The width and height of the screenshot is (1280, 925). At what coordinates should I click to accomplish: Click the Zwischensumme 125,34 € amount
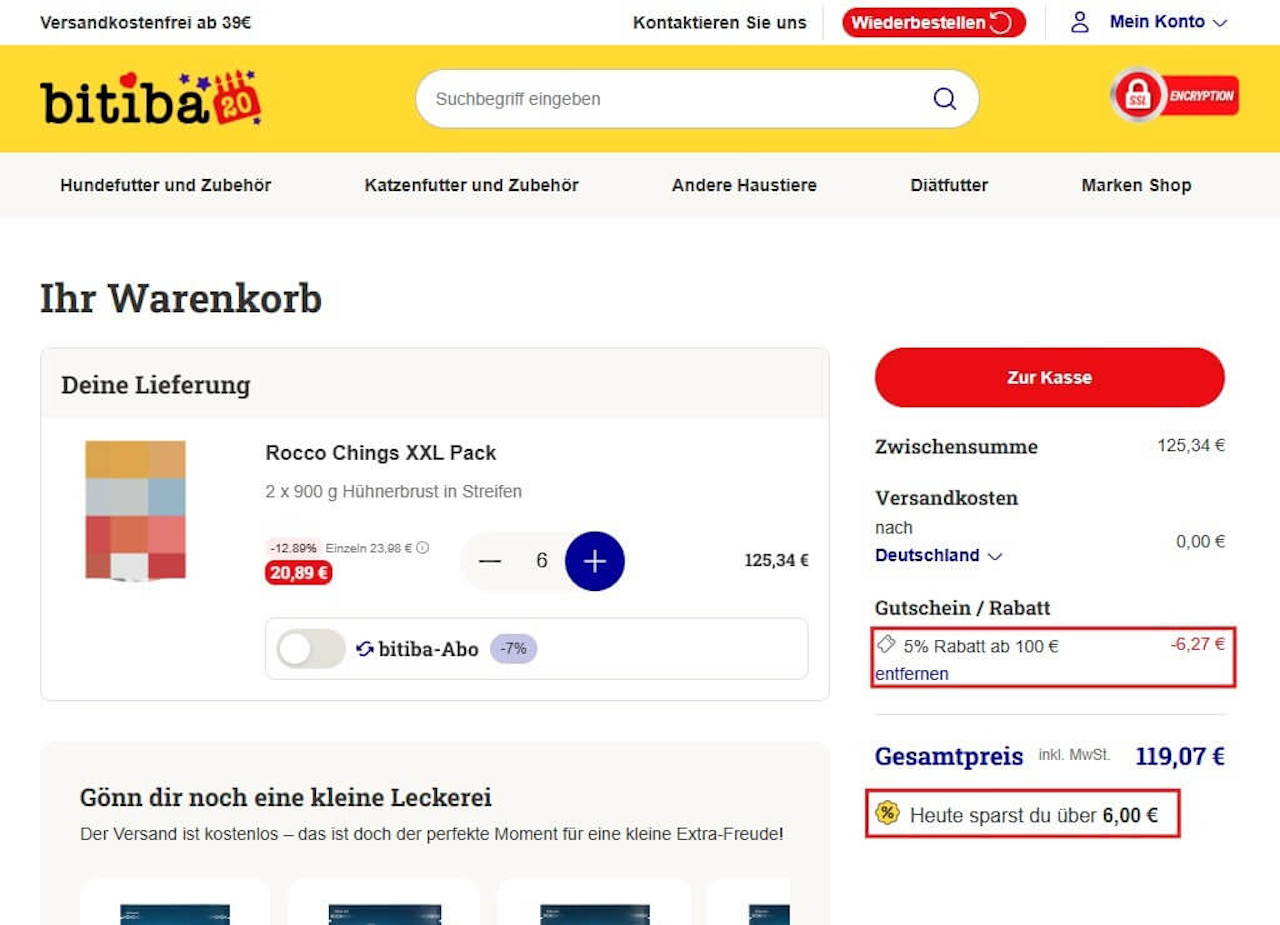[1191, 446]
